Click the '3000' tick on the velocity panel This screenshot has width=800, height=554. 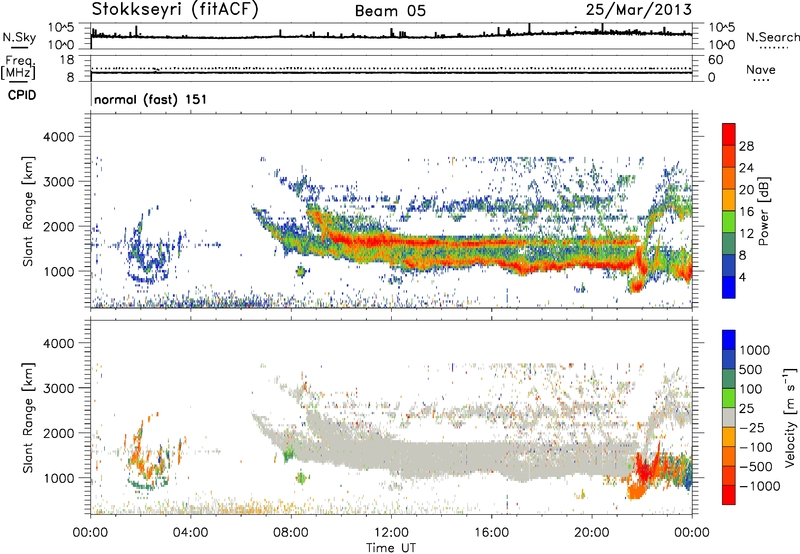click(x=58, y=388)
